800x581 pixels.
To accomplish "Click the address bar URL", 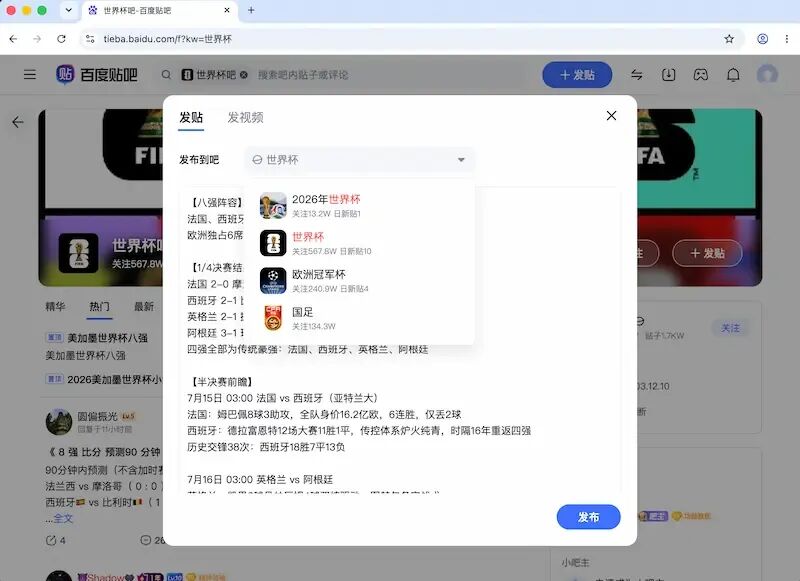I will 167,39.
